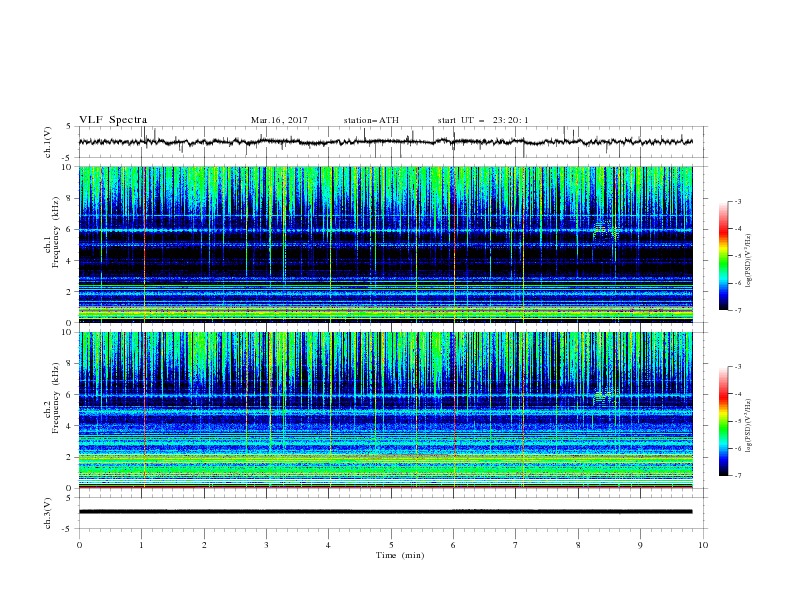Click time-axis tick label "3"
This screenshot has height=612, width=792.
pos(266,545)
